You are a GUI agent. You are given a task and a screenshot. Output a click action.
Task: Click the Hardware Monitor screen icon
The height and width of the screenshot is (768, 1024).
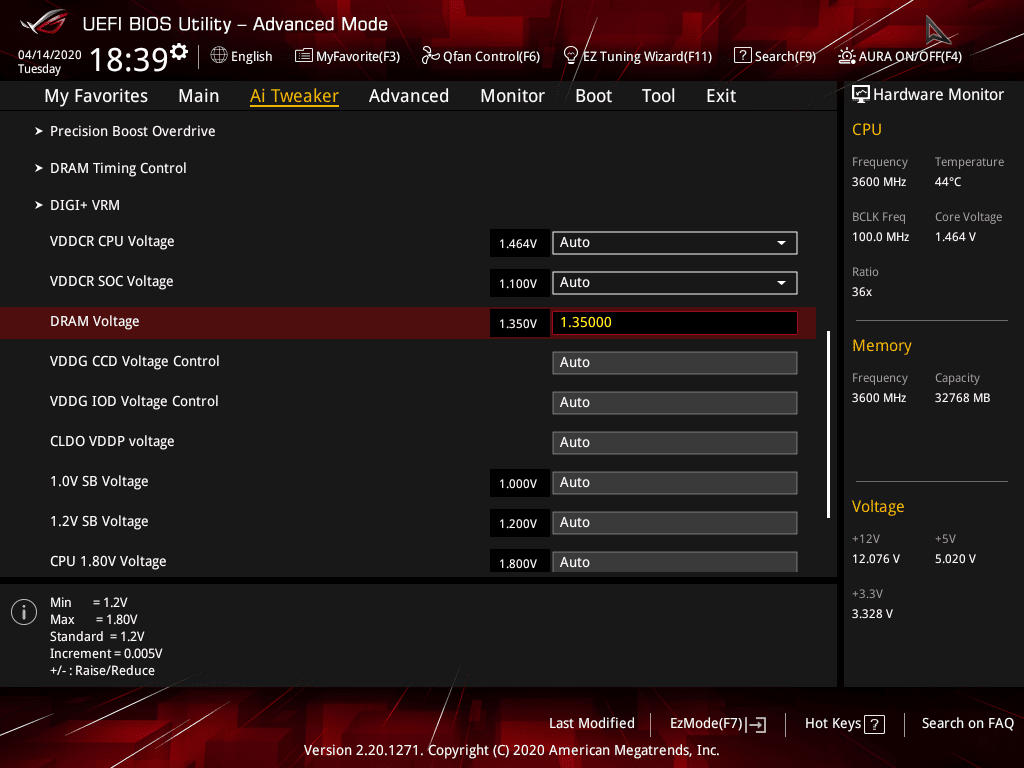pos(861,95)
